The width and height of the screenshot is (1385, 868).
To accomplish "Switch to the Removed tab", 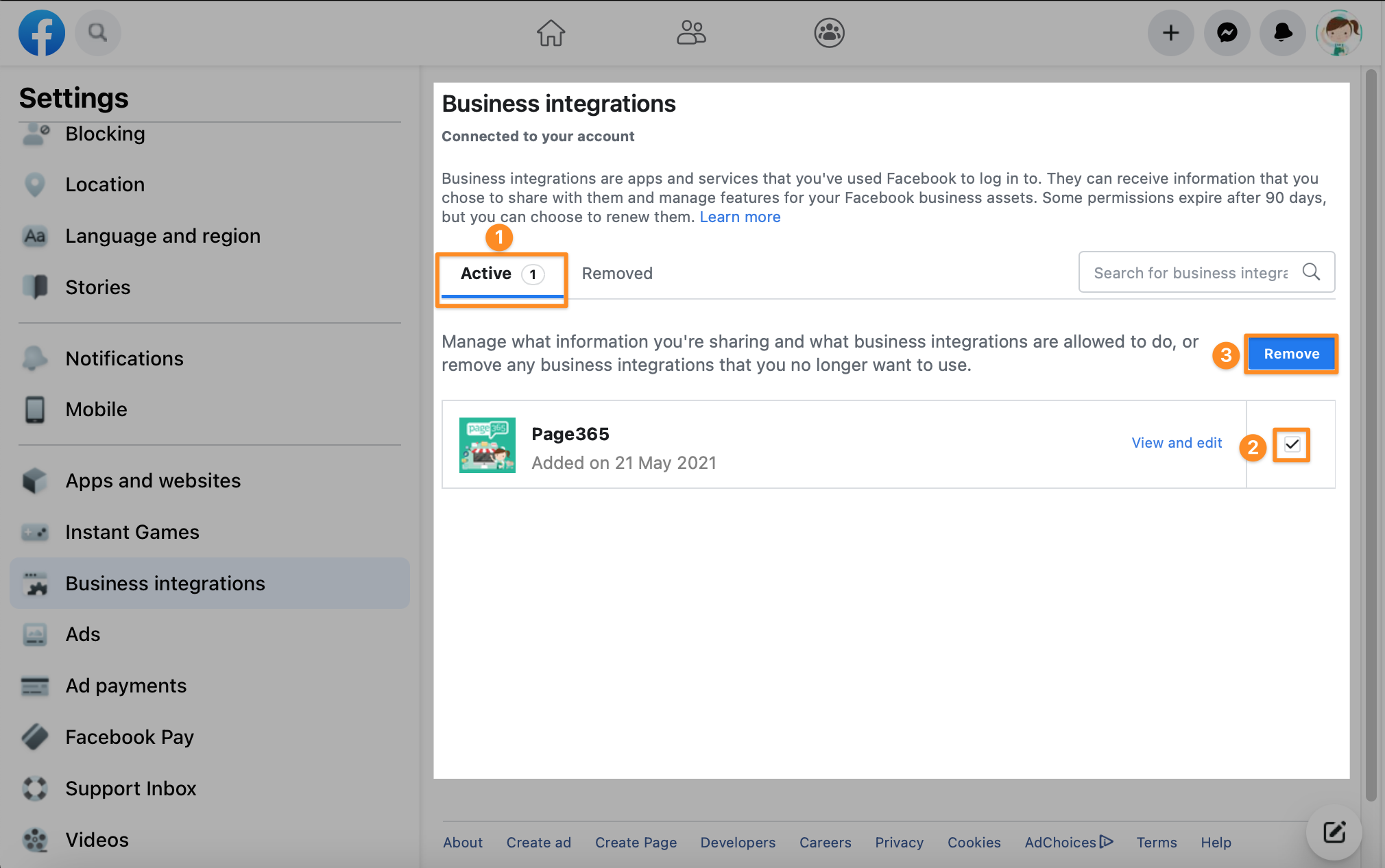I will [617, 274].
